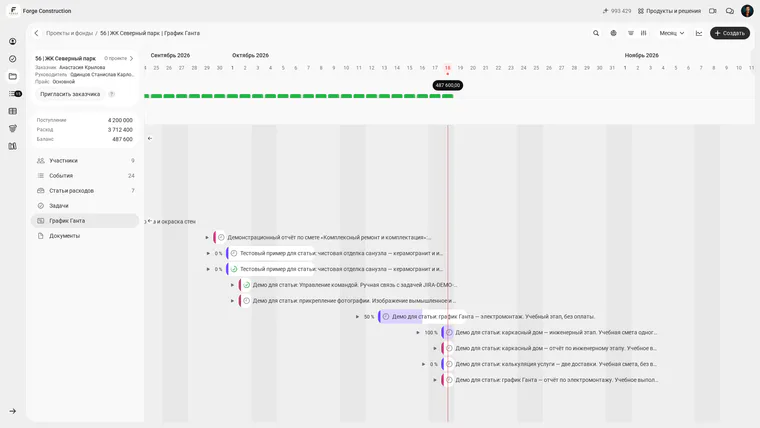Open the basket icon in left sidebar

pyautogui.click(x=13, y=128)
